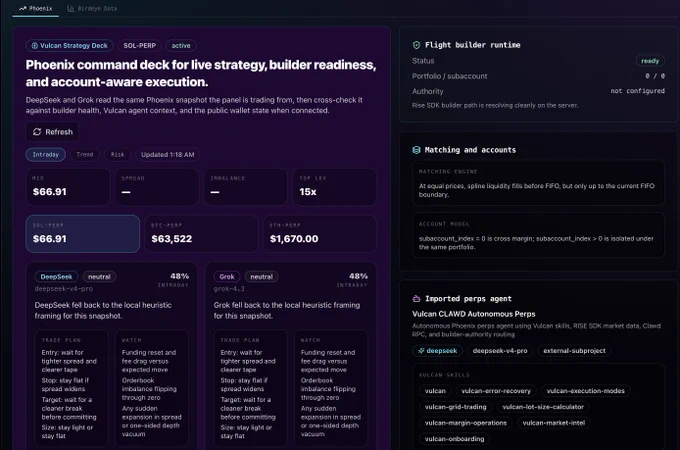This screenshot has width=680, height=450.
Task: Click the ready status badge
Action: (650, 61)
